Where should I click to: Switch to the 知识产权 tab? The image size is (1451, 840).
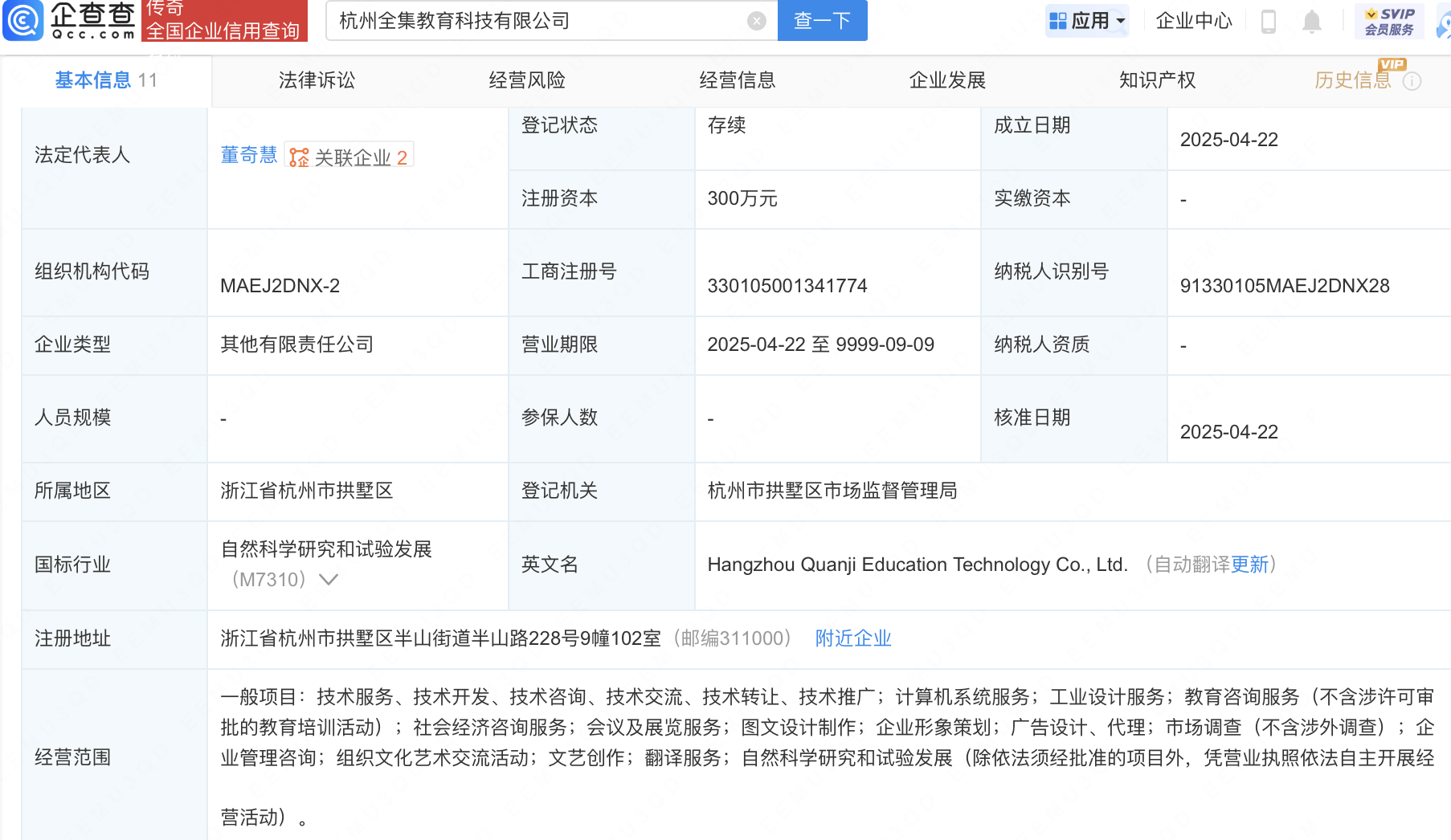pyautogui.click(x=1157, y=80)
